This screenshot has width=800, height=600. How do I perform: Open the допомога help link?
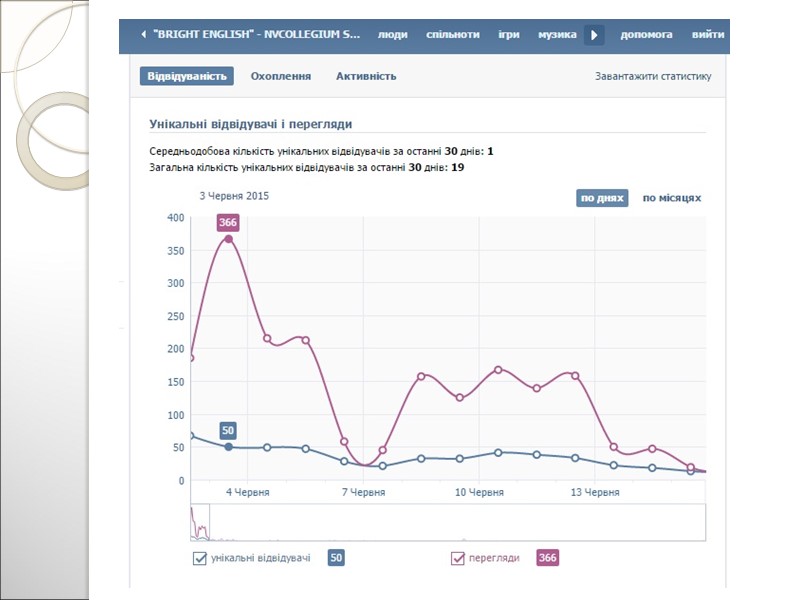pos(646,35)
